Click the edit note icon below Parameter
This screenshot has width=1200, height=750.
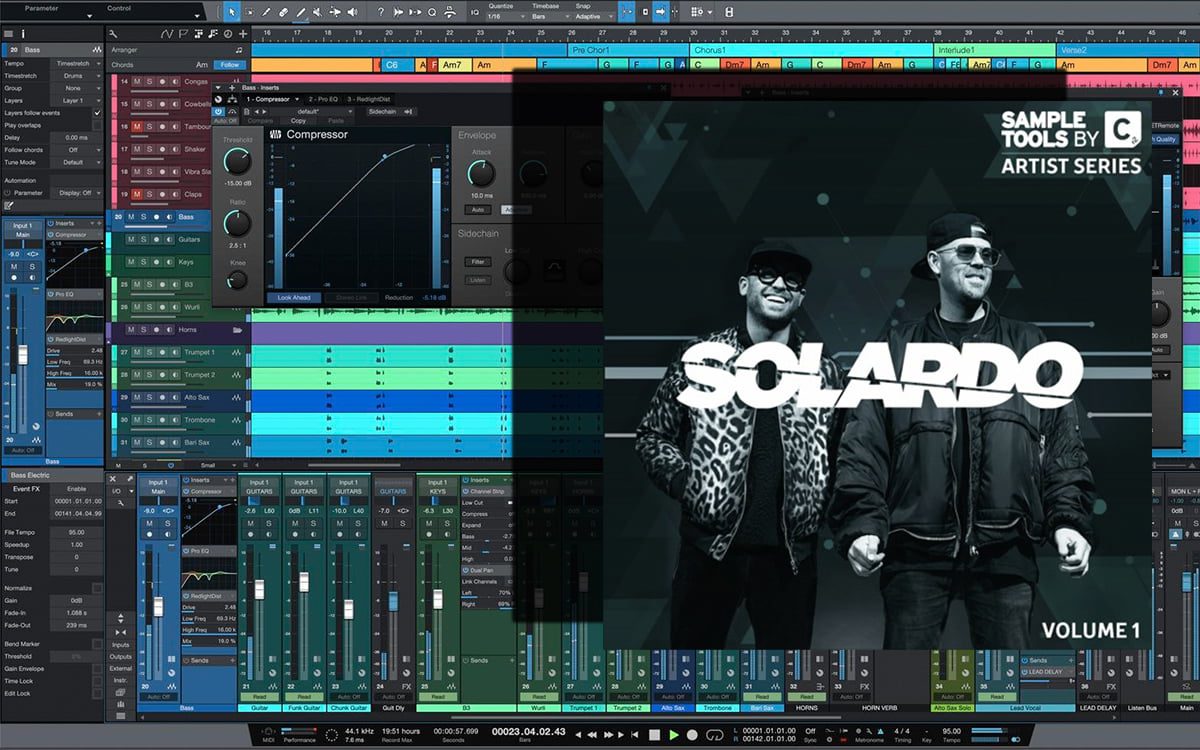pyautogui.click(x=9, y=205)
